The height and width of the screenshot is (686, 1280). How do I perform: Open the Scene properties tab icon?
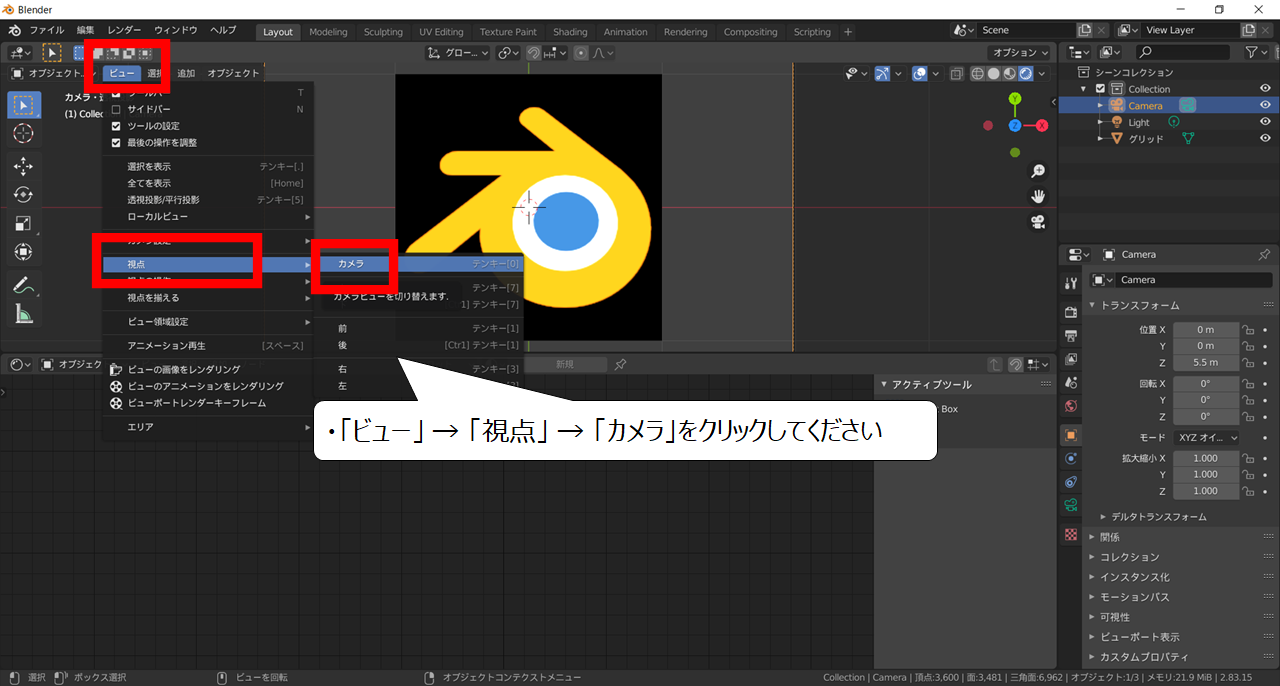tap(1071, 383)
